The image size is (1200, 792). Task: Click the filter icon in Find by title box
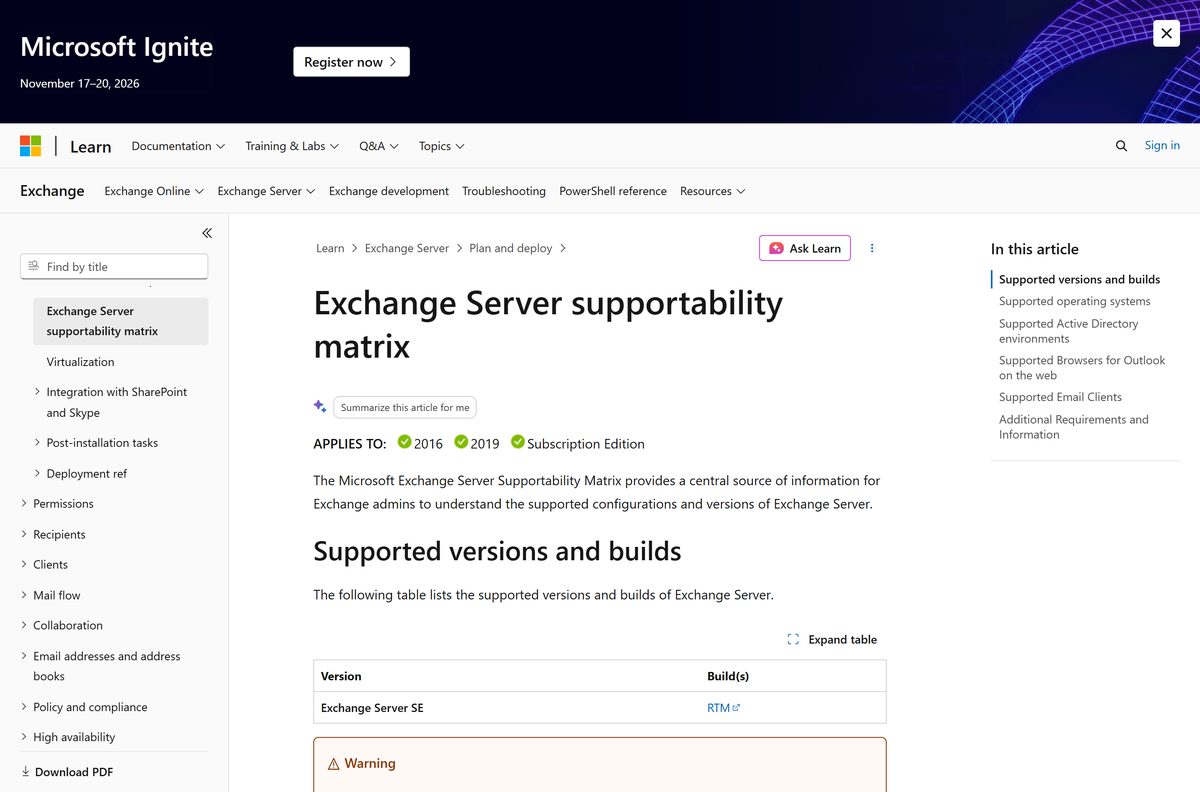click(34, 266)
